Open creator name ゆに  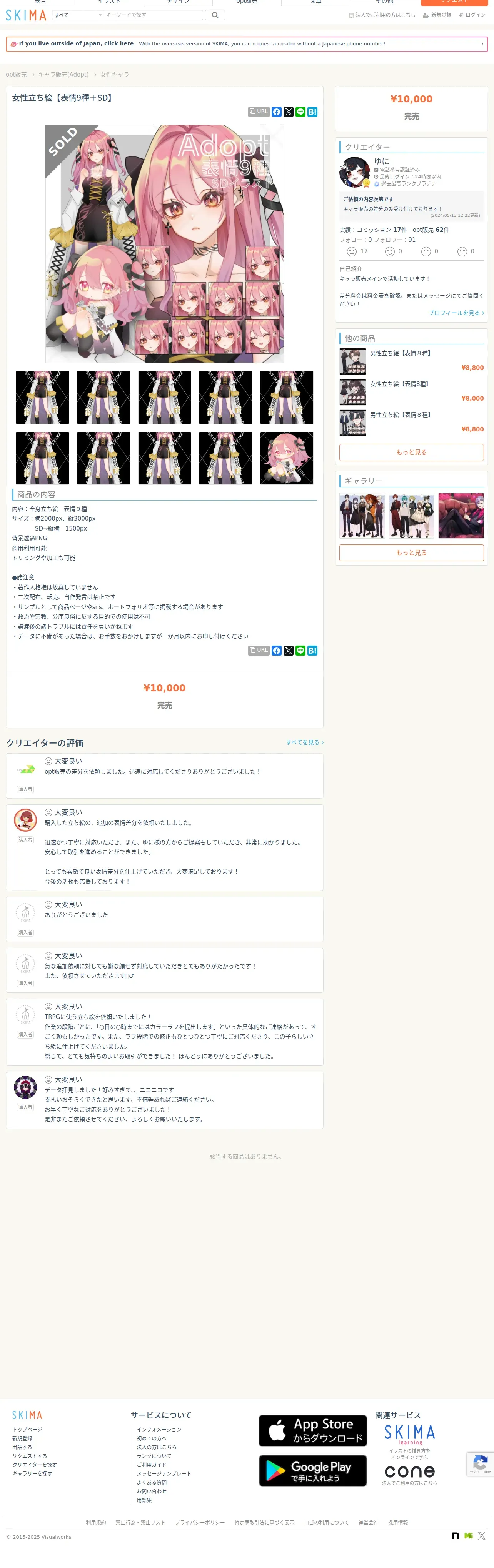pyautogui.click(x=381, y=161)
